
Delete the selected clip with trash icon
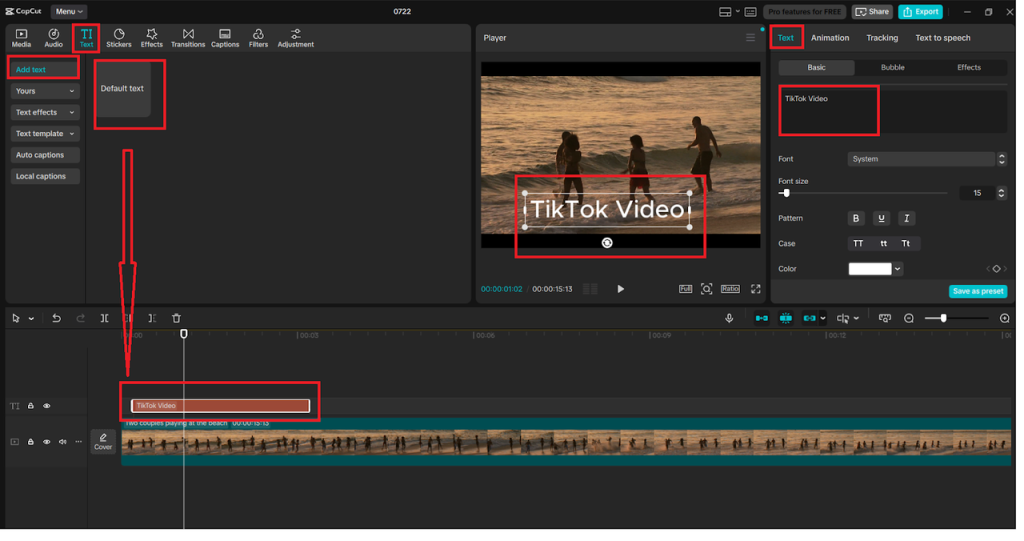point(176,318)
